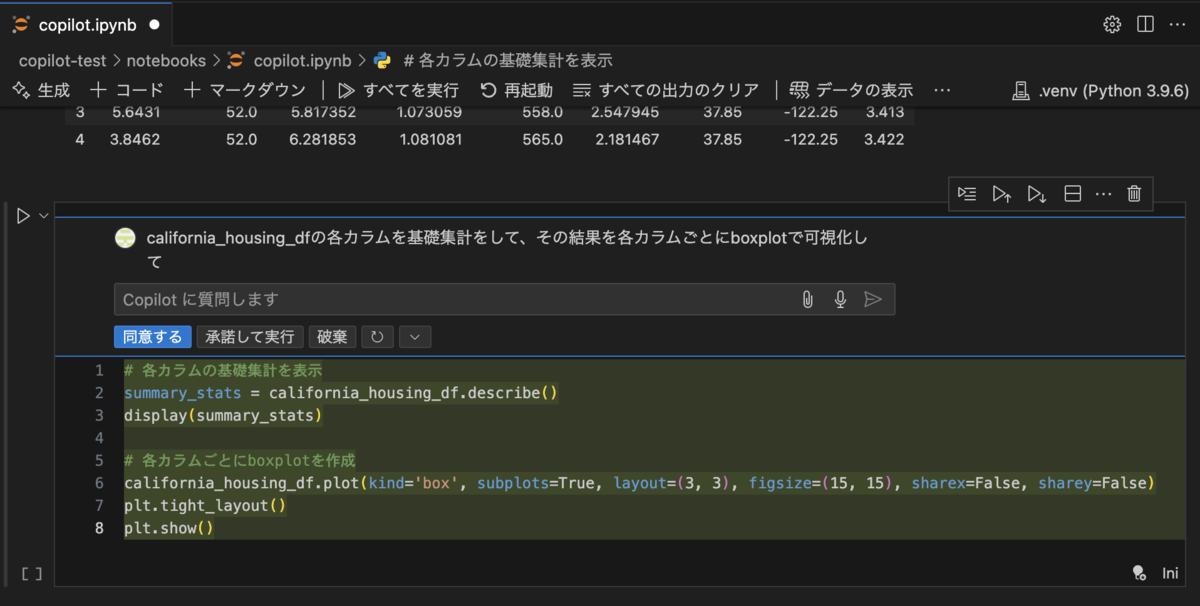Click the notebooks breadcrumb
This screenshot has height=606, width=1200.
click(166, 61)
